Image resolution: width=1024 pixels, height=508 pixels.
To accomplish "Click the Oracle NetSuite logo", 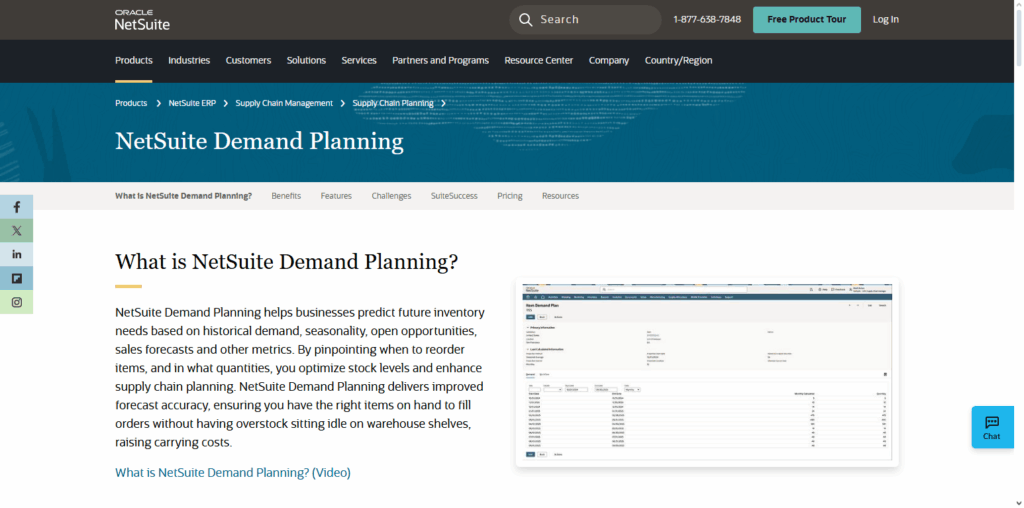I will point(142,20).
